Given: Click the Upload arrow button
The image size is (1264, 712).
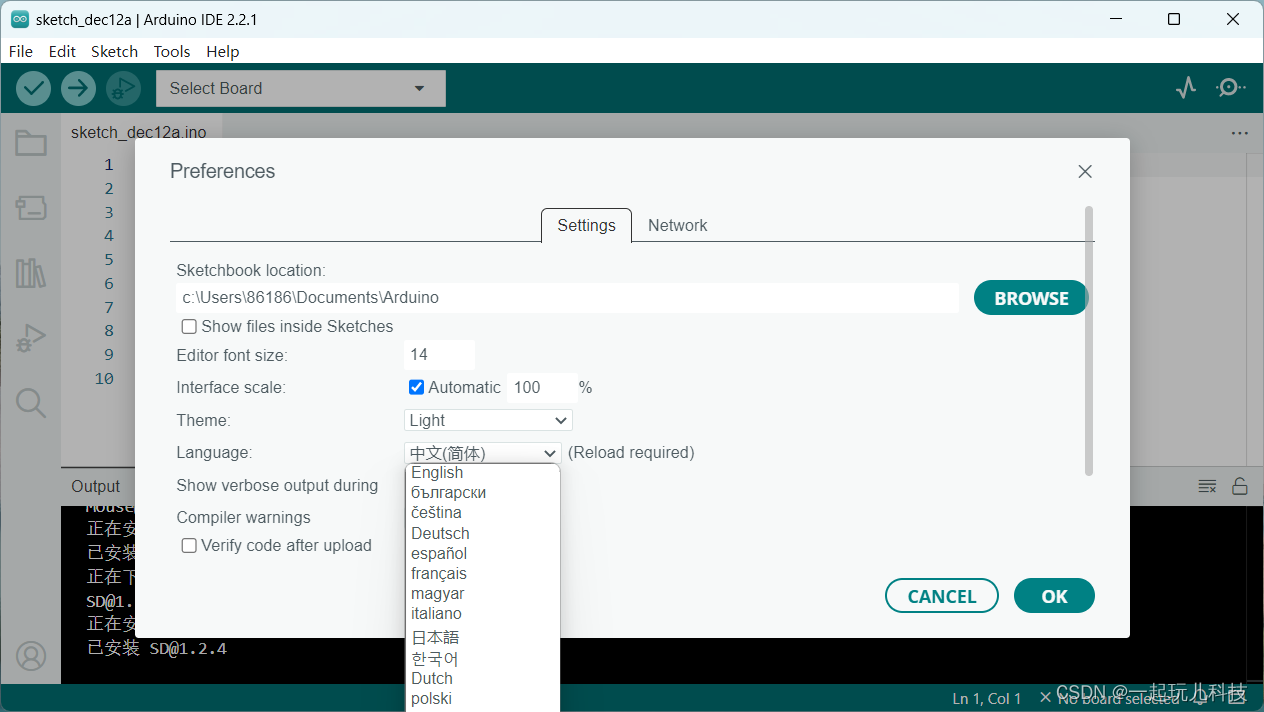Looking at the screenshot, I should click(78, 88).
